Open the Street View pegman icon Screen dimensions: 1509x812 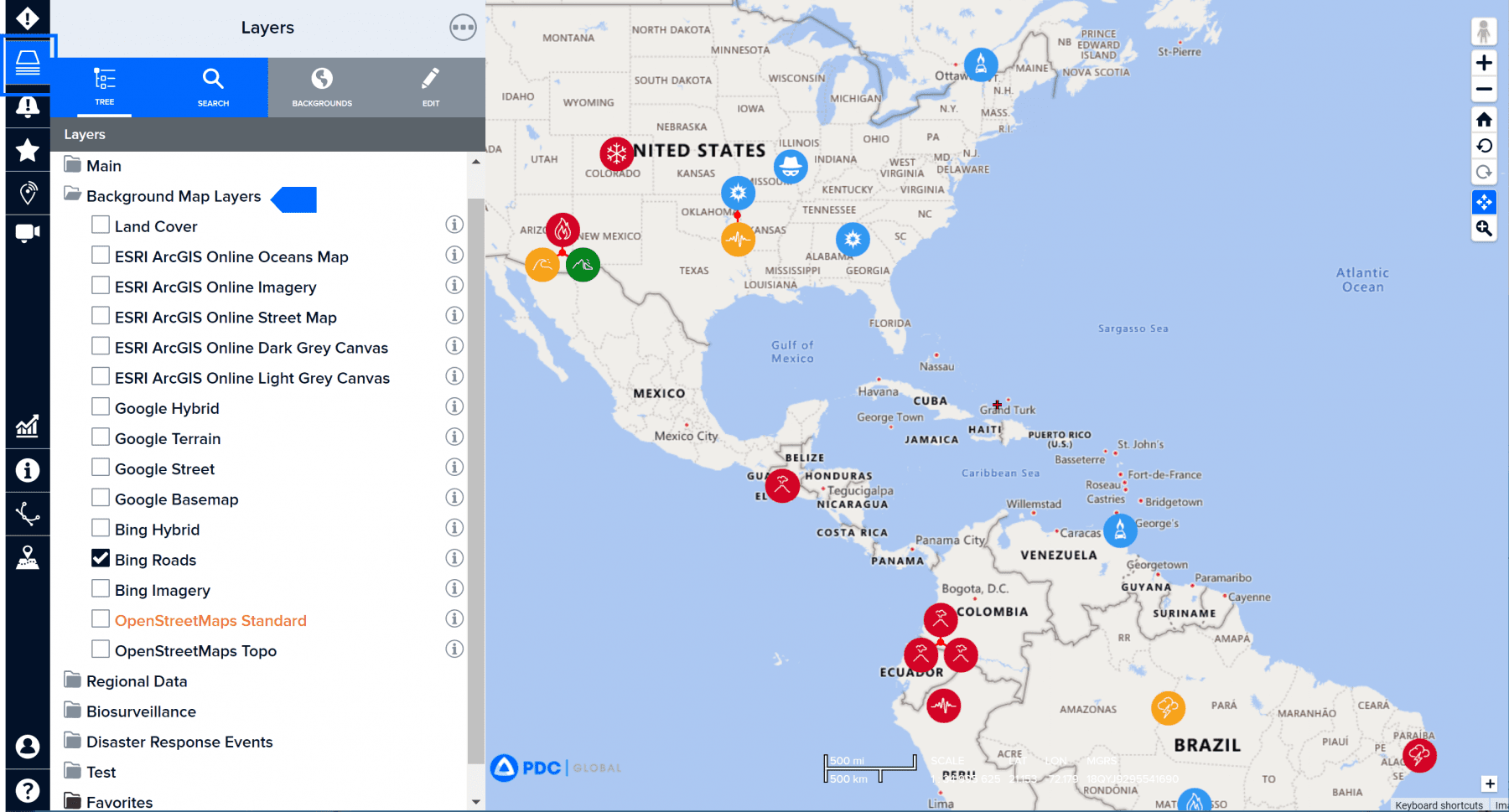pyautogui.click(x=1484, y=32)
